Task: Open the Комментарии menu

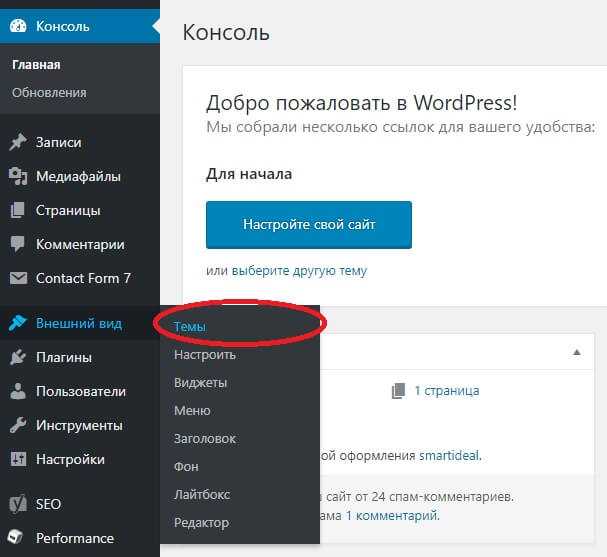Action: tap(80, 244)
